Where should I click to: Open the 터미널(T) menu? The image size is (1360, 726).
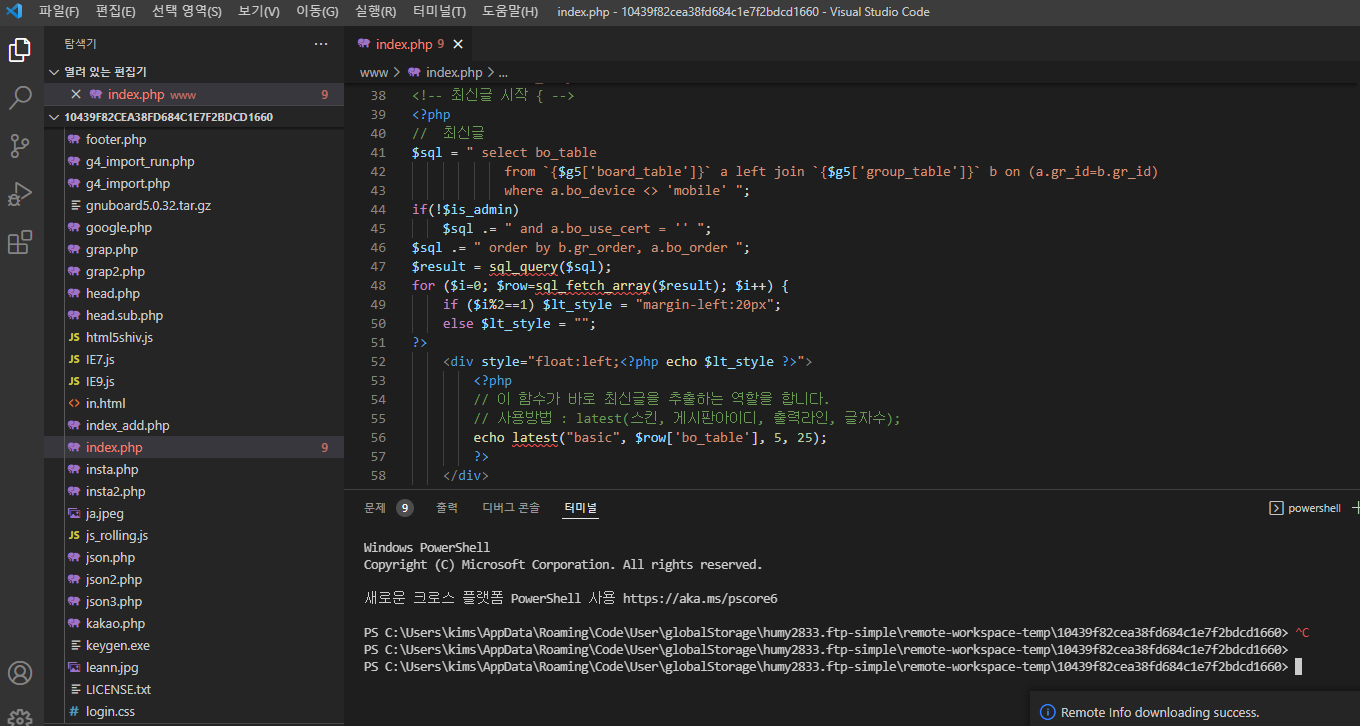point(439,12)
